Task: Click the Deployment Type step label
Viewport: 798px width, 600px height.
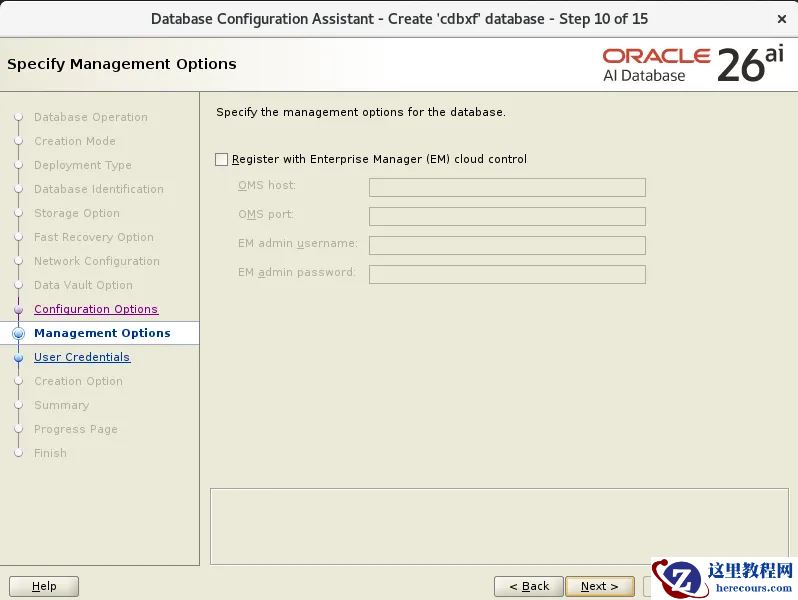Action: coord(83,165)
